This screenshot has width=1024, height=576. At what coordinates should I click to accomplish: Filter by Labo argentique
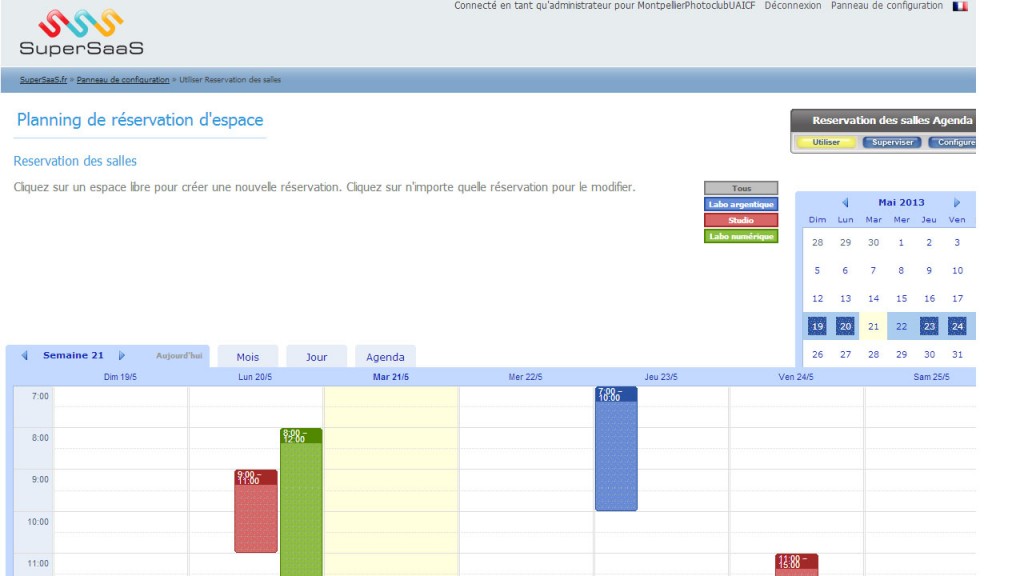pyautogui.click(x=741, y=204)
